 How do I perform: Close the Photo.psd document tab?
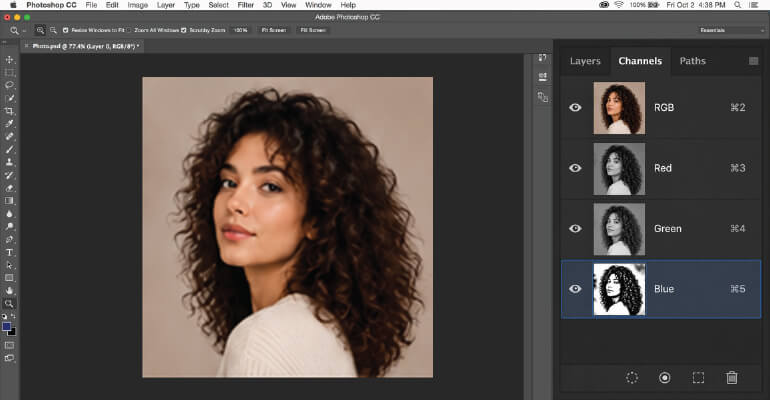[27, 46]
